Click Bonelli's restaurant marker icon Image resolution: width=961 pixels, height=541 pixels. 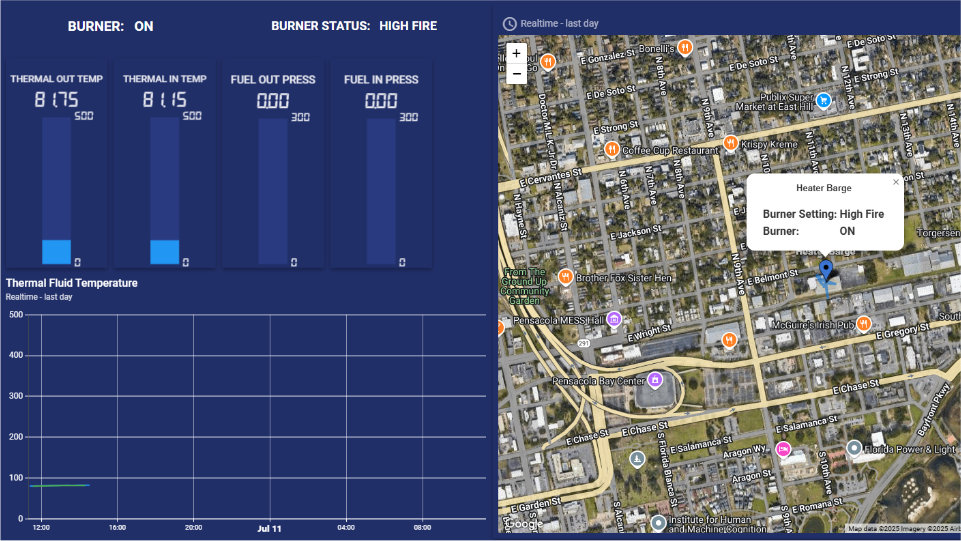pyautogui.click(x=685, y=47)
